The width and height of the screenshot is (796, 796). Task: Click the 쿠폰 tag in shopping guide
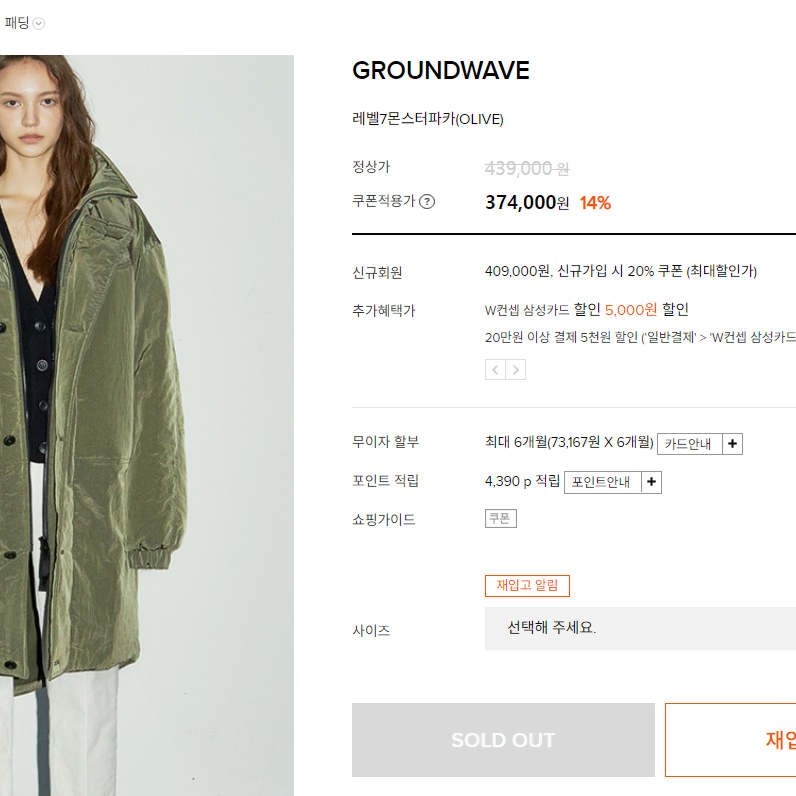(501, 518)
